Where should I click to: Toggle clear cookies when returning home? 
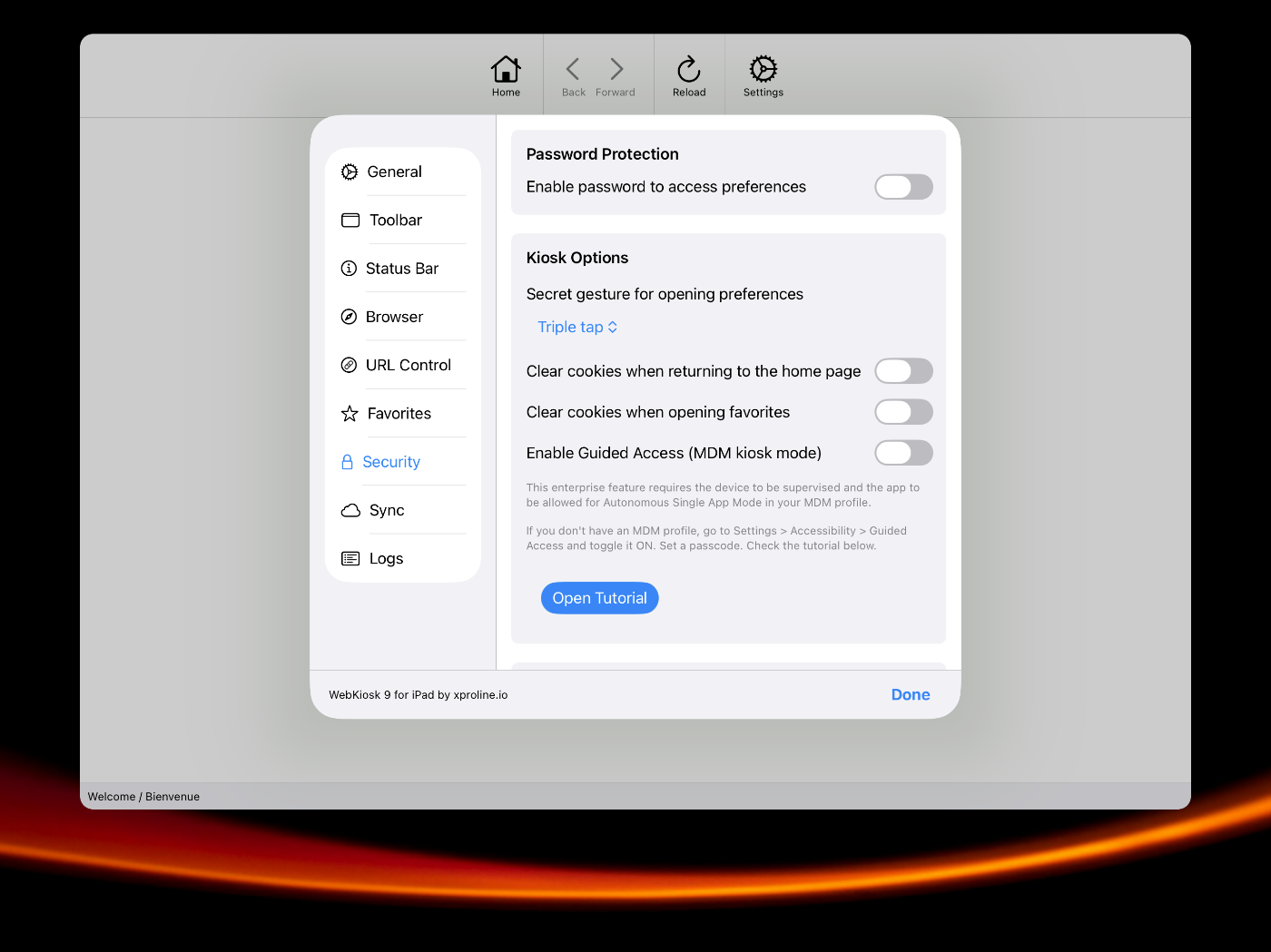pos(902,371)
